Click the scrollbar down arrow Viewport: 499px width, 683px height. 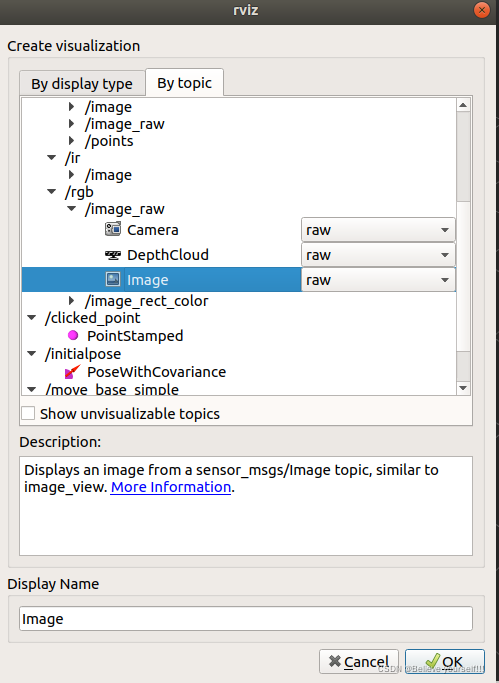[x=463, y=388]
